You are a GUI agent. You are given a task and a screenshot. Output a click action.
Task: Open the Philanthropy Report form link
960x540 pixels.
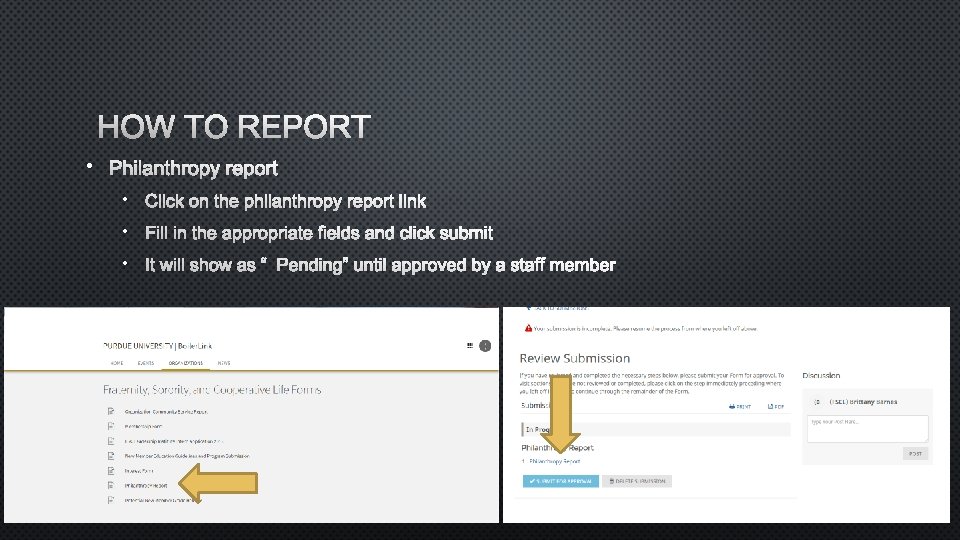point(146,486)
